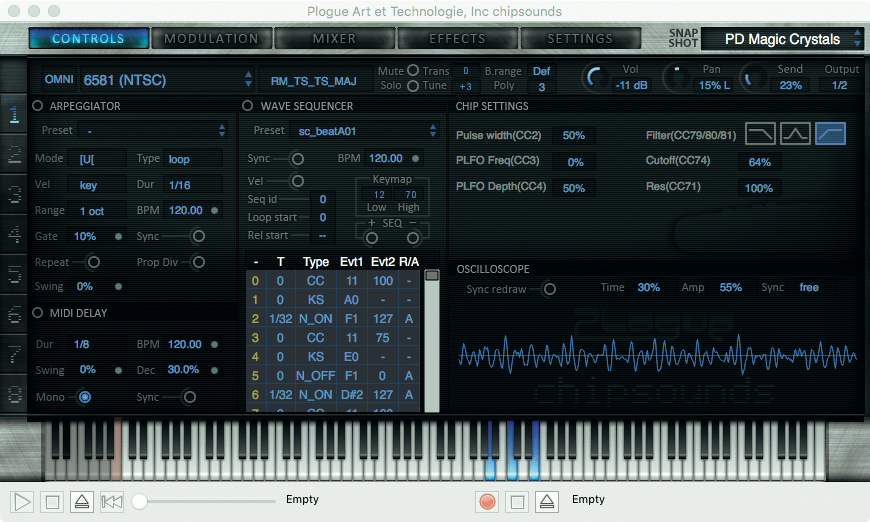
Task: Click the rewind-to-start icon
Action: coord(112,500)
